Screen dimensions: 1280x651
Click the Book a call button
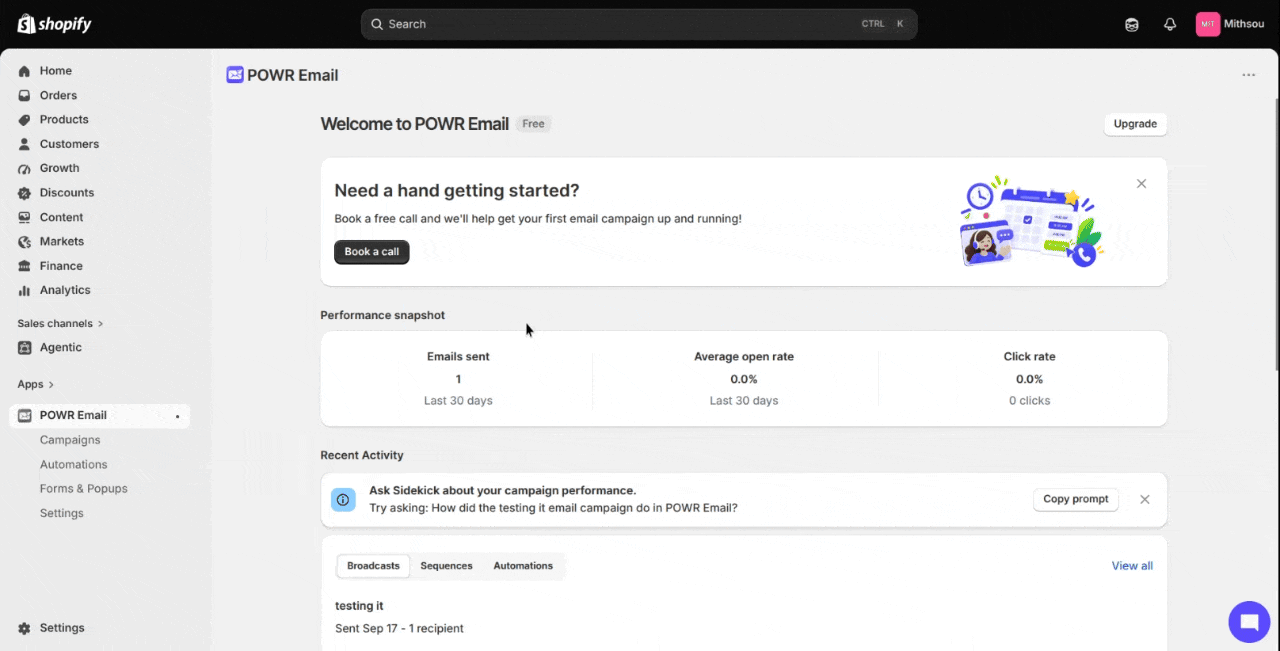(371, 252)
